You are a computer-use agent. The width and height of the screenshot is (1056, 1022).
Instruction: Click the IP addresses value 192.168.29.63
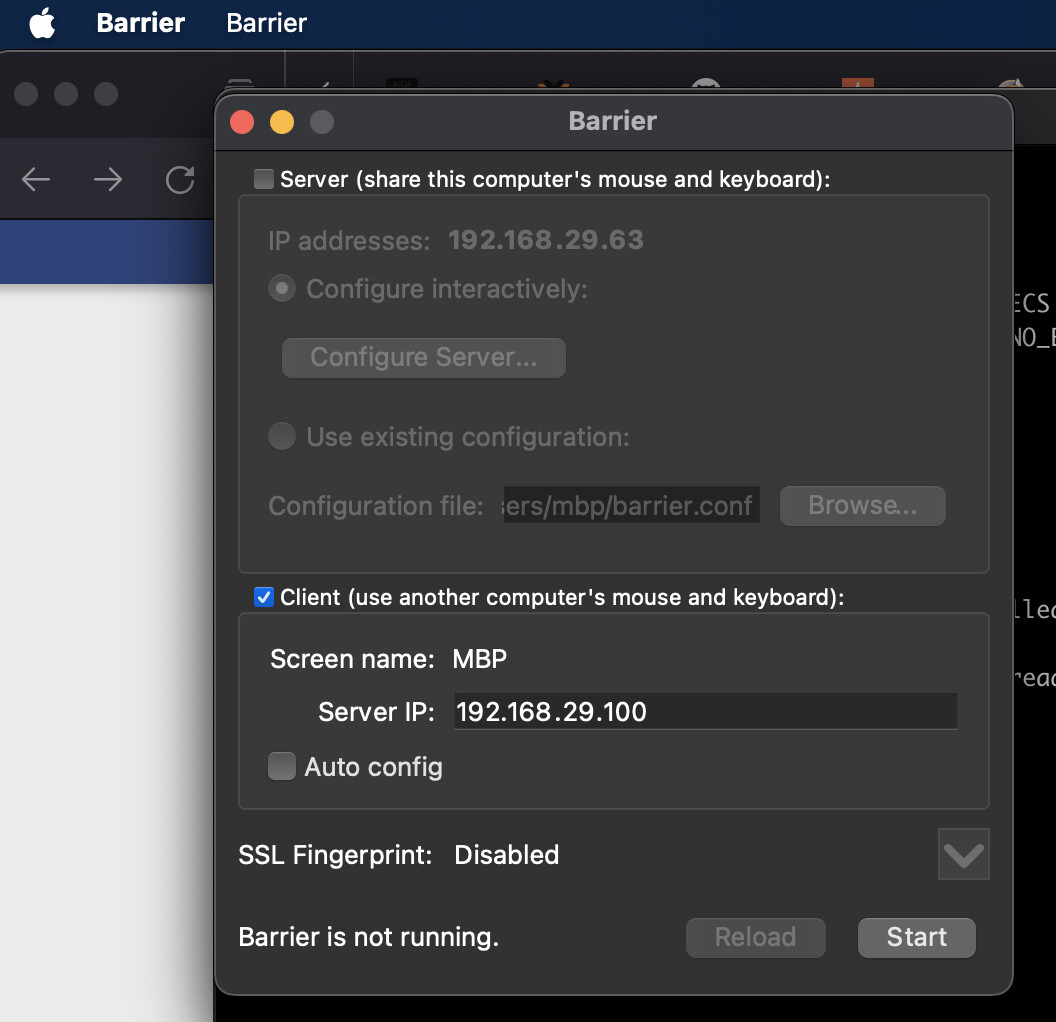[546, 240]
